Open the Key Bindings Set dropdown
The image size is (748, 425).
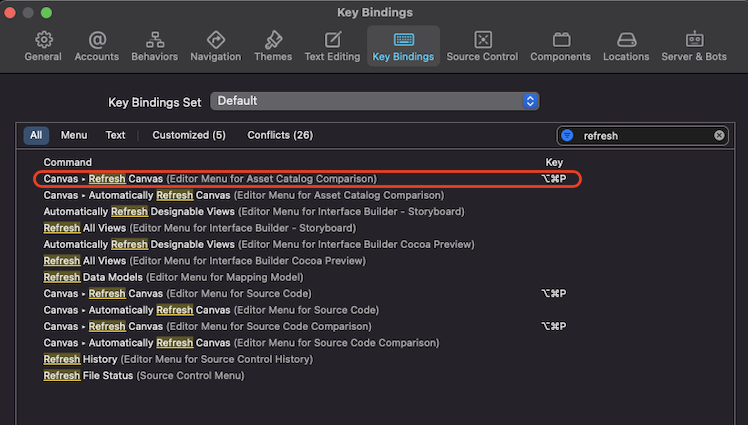(x=375, y=101)
